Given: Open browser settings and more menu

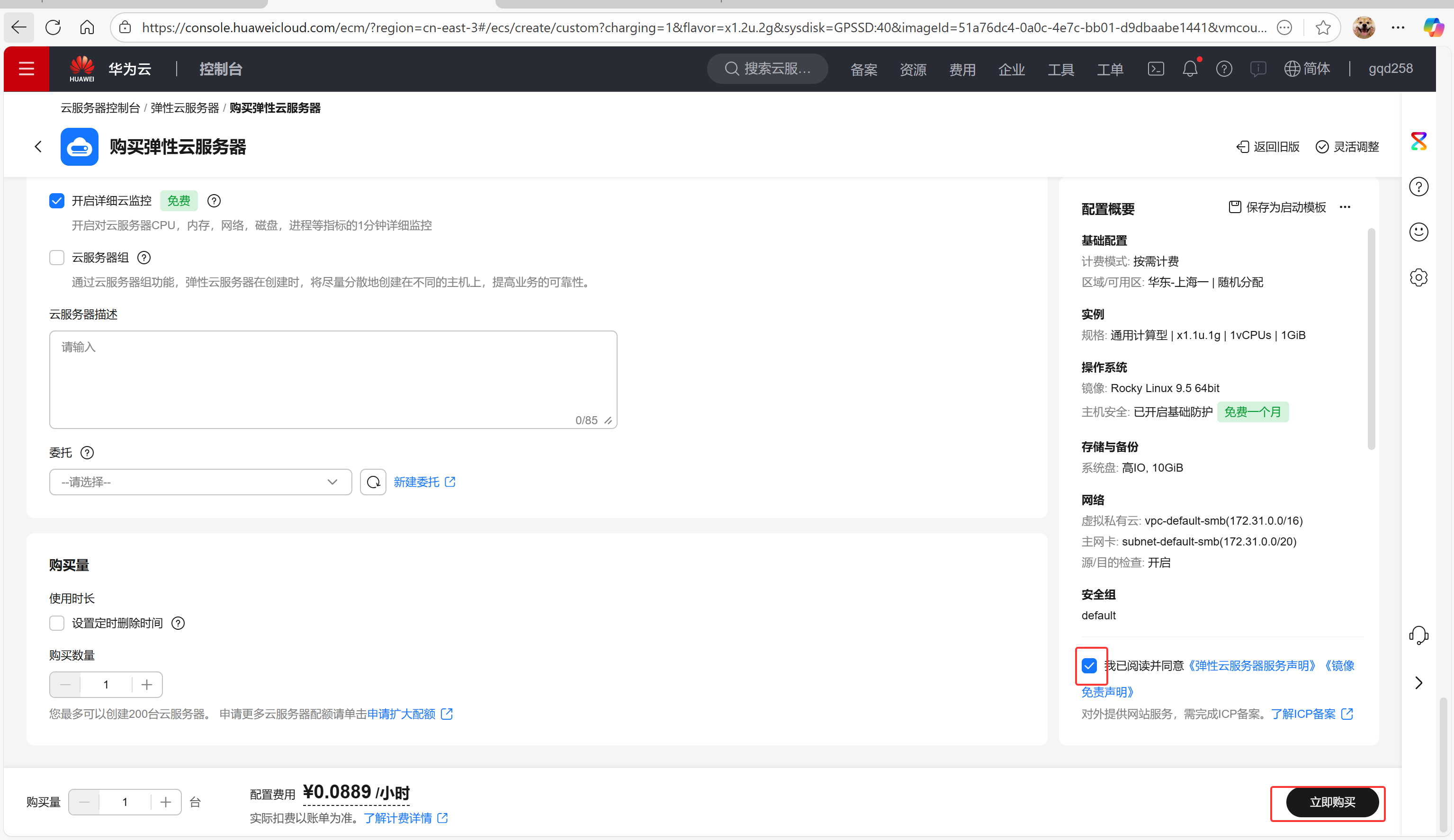Looking at the screenshot, I should (1398, 27).
